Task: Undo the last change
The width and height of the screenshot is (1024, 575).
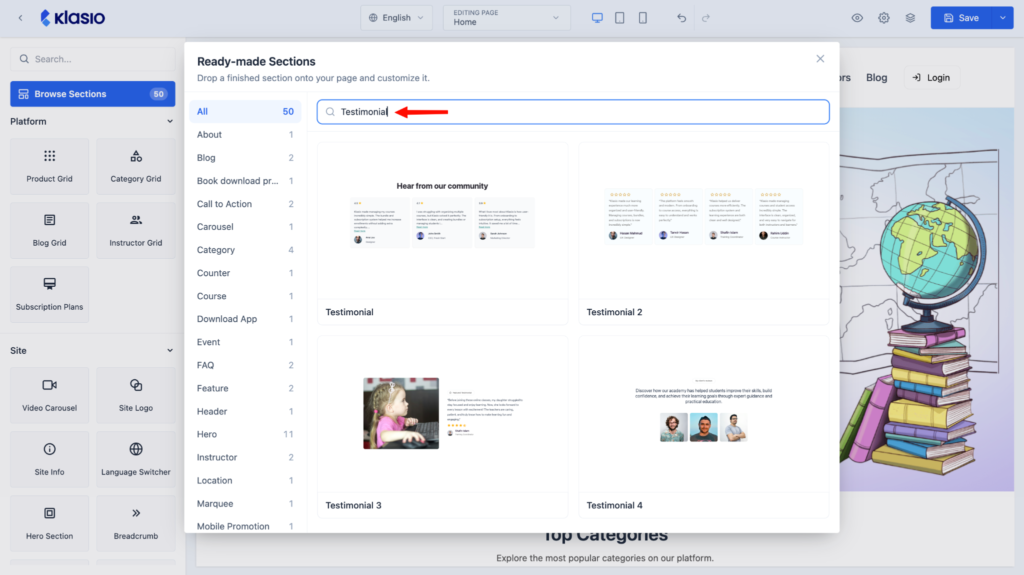Action: coord(681,18)
